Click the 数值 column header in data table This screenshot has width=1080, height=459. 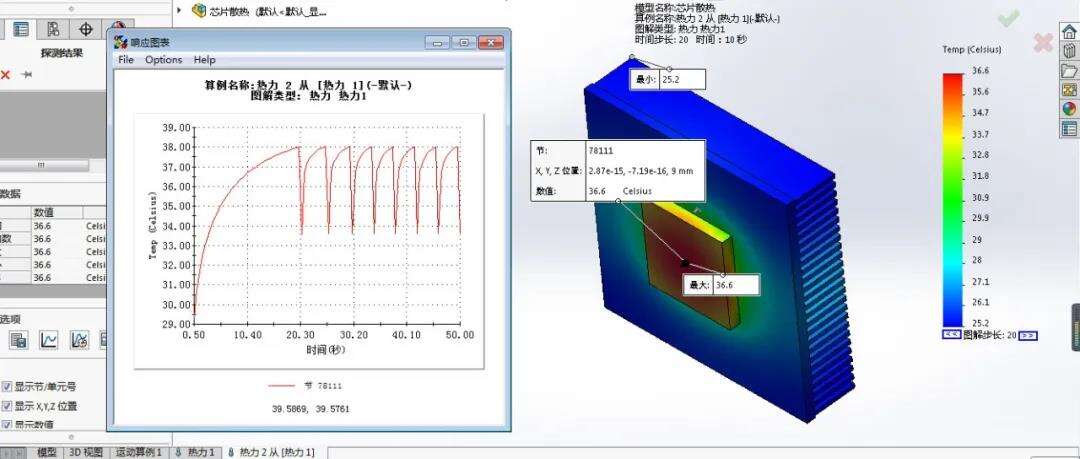coord(56,212)
